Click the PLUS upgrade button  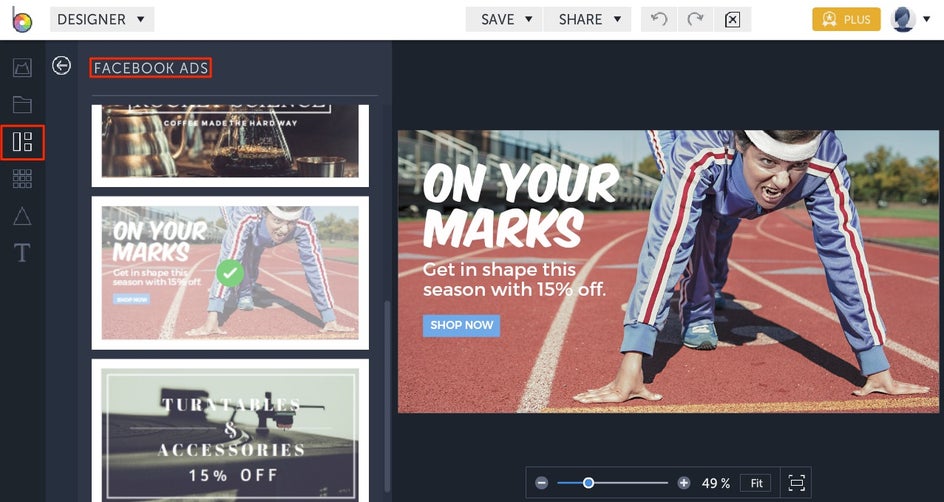pos(846,19)
